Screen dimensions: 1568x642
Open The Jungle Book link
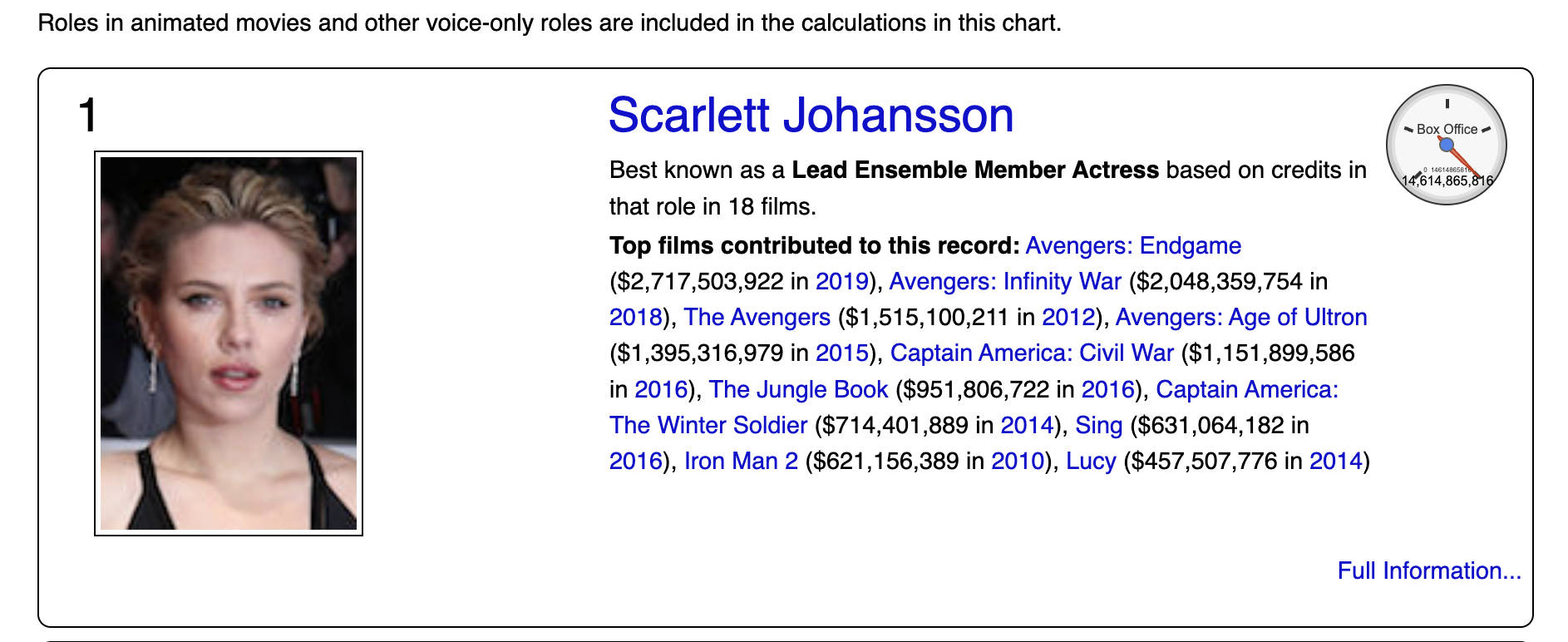click(799, 389)
